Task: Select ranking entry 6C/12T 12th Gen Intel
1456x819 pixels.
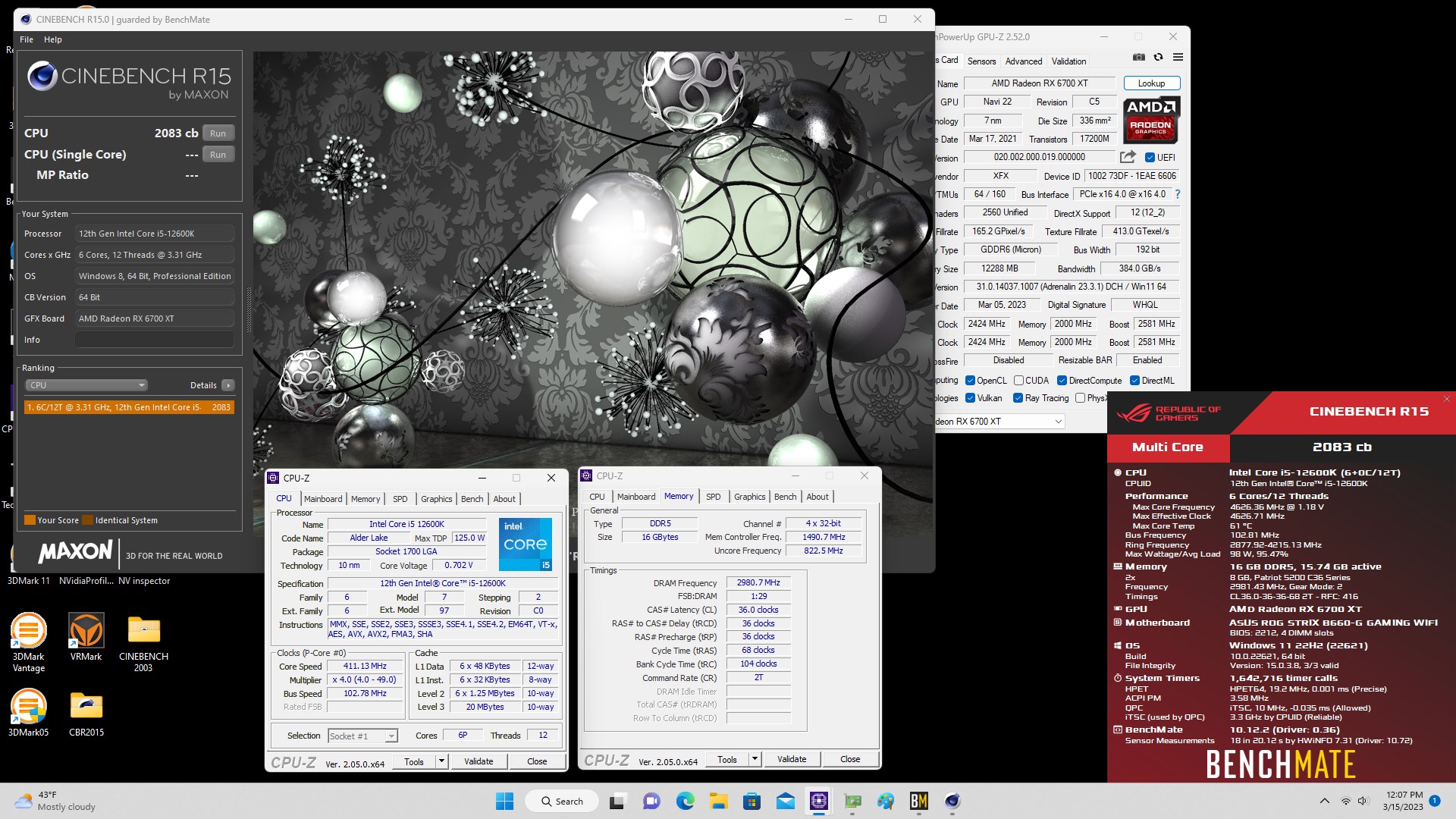Action: (x=129, y=407)
